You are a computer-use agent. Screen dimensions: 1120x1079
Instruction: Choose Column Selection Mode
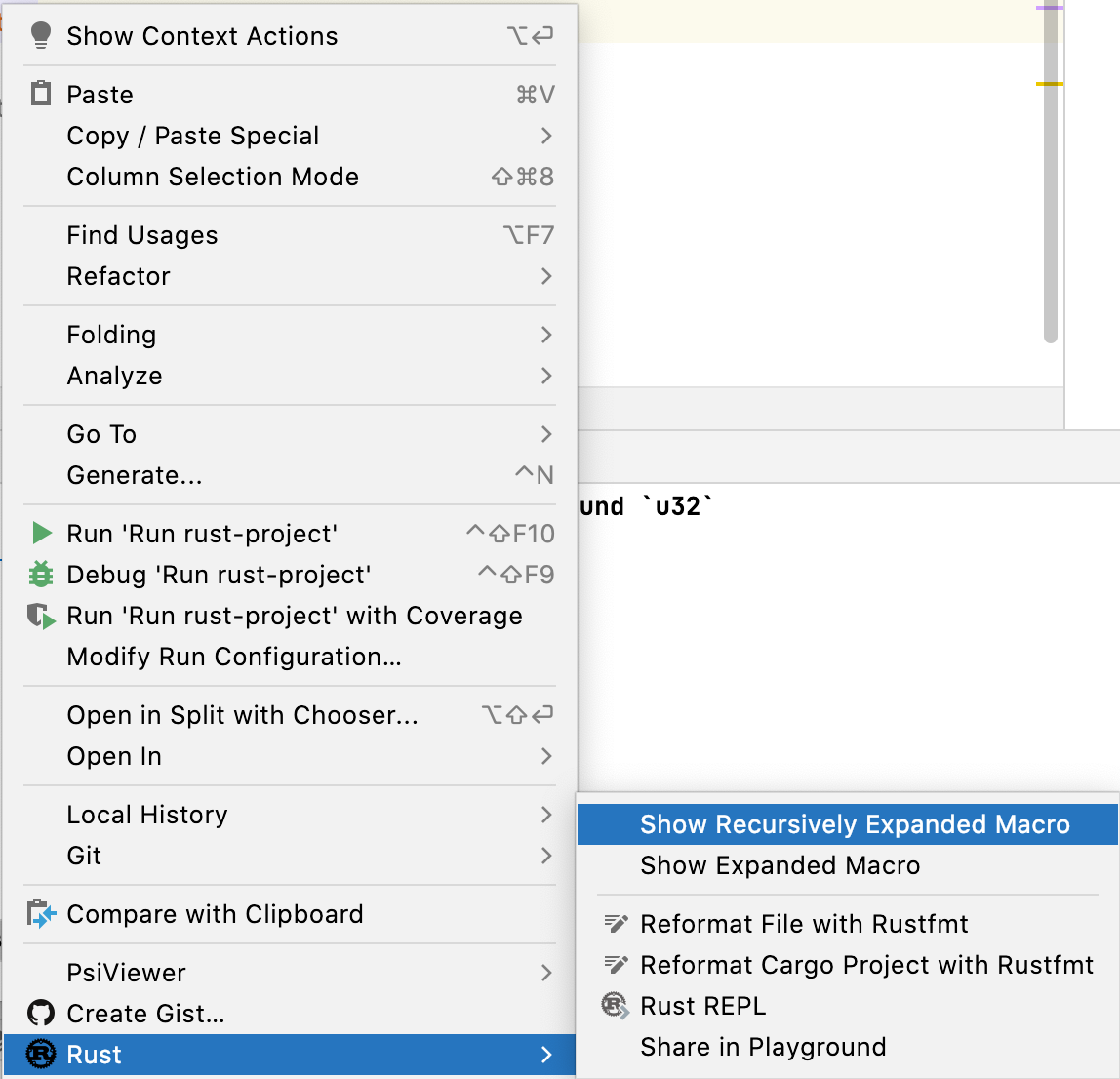213,177
